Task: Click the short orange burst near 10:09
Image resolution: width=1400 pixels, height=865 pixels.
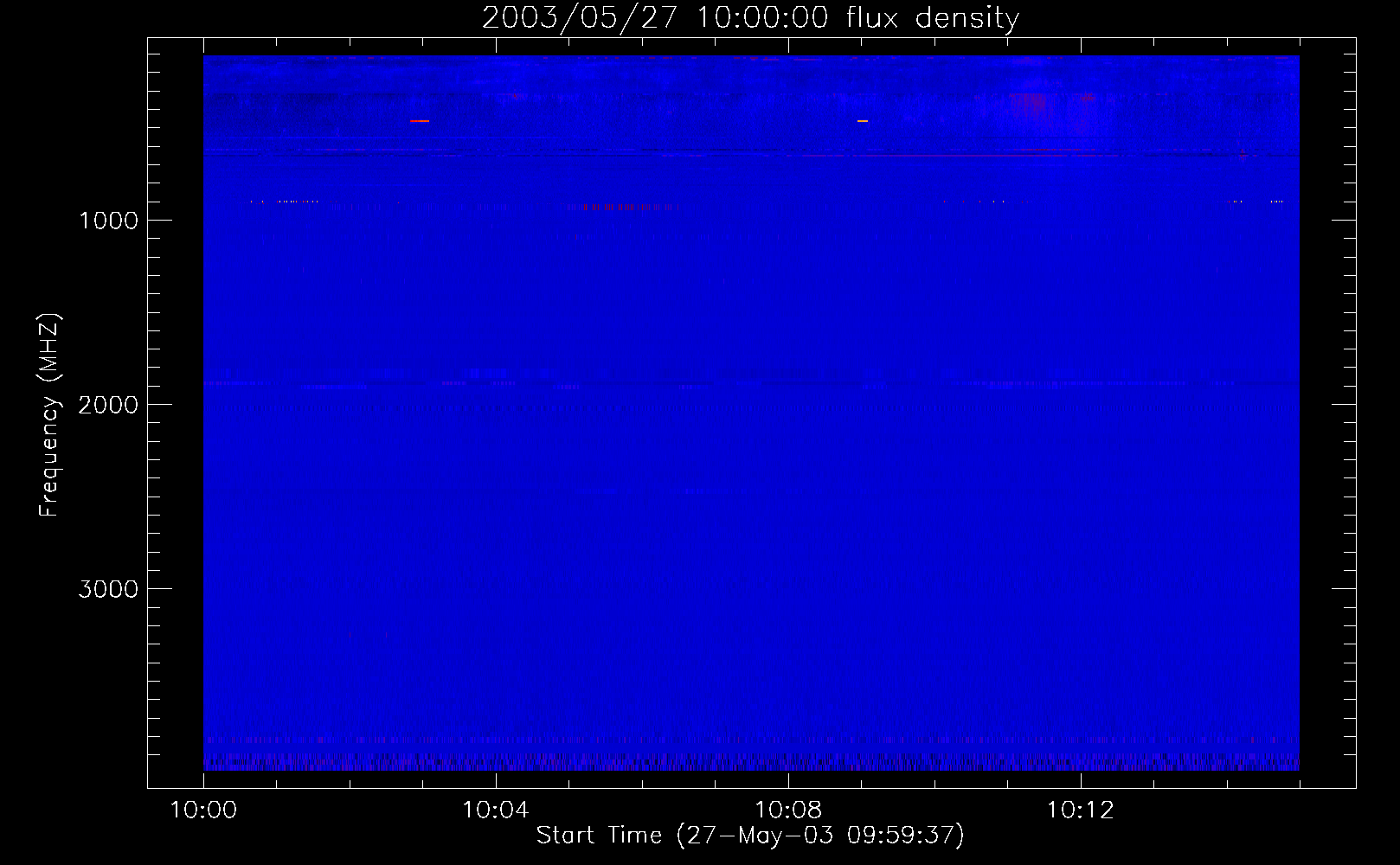Action: (863, 121)
